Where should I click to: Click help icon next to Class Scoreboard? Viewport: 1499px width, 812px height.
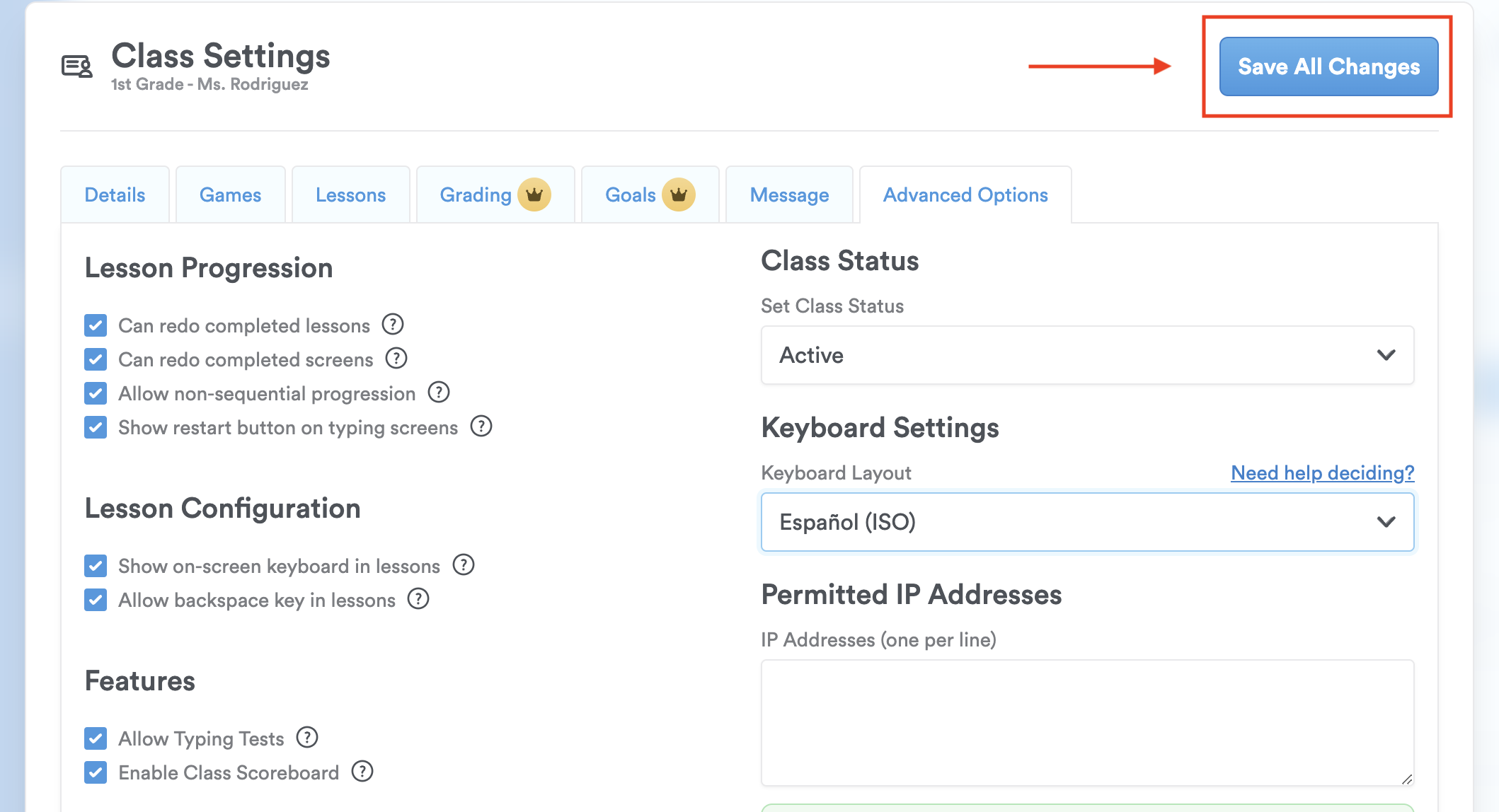click(362, 772)
